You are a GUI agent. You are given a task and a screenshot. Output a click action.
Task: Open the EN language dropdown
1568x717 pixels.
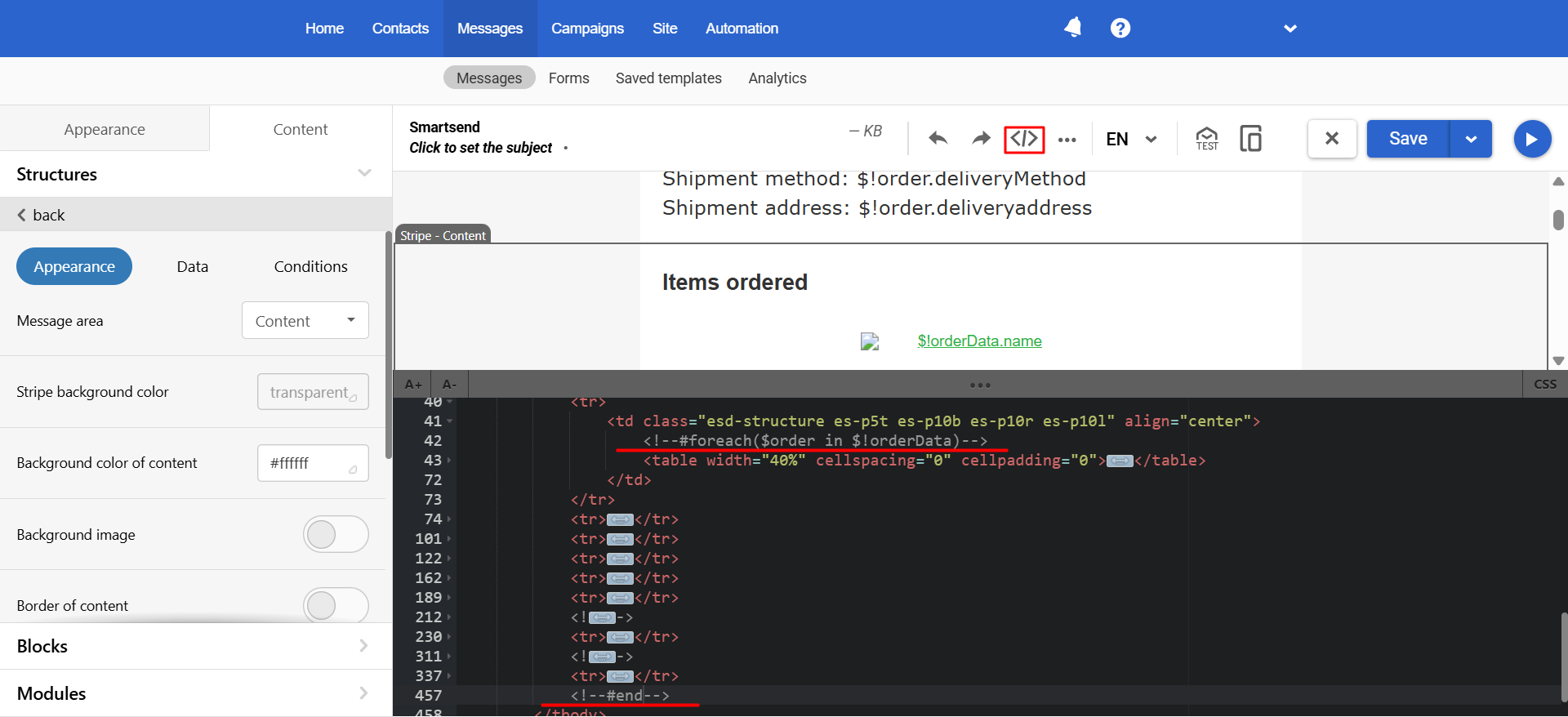pyautogui.click(x=1131, y=139)
